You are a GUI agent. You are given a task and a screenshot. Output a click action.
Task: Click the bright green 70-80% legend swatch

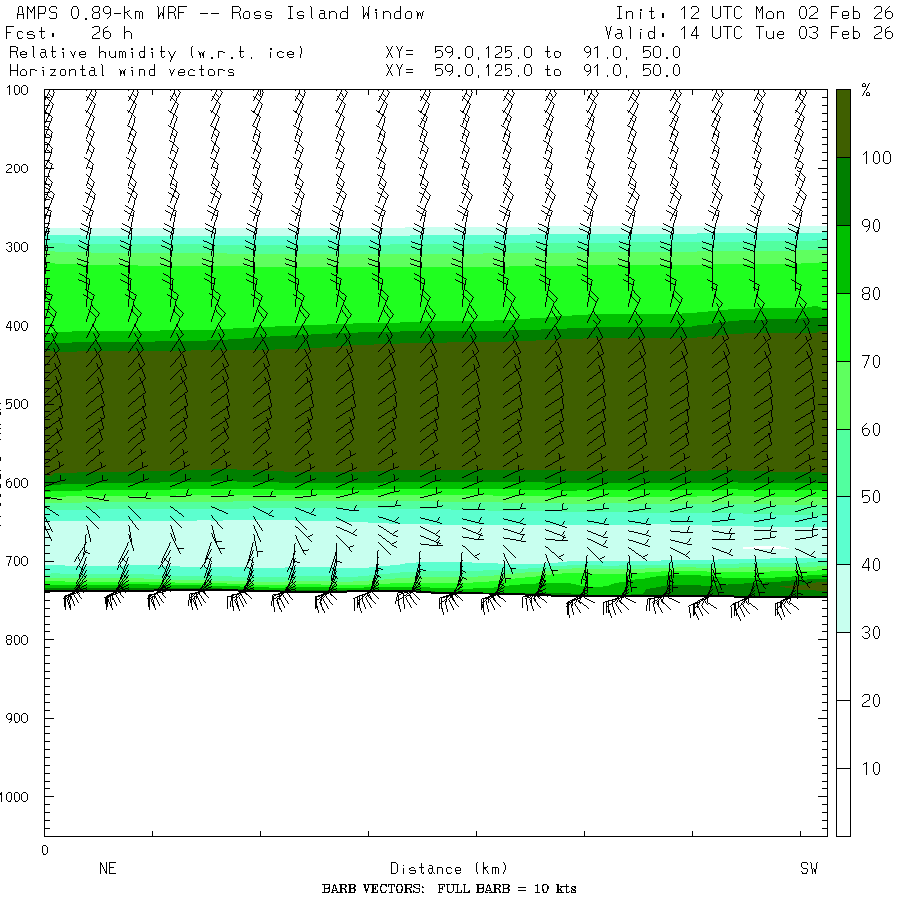pos(843,327)
